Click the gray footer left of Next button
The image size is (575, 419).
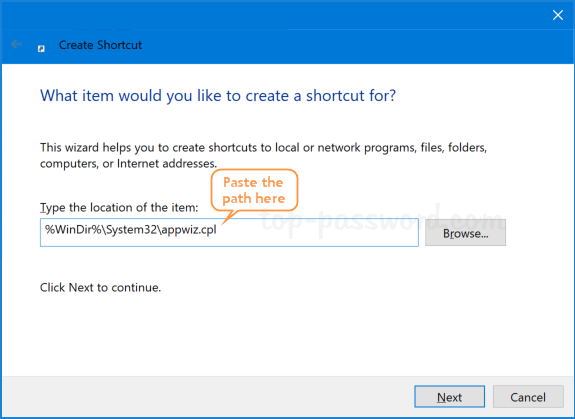205,397
